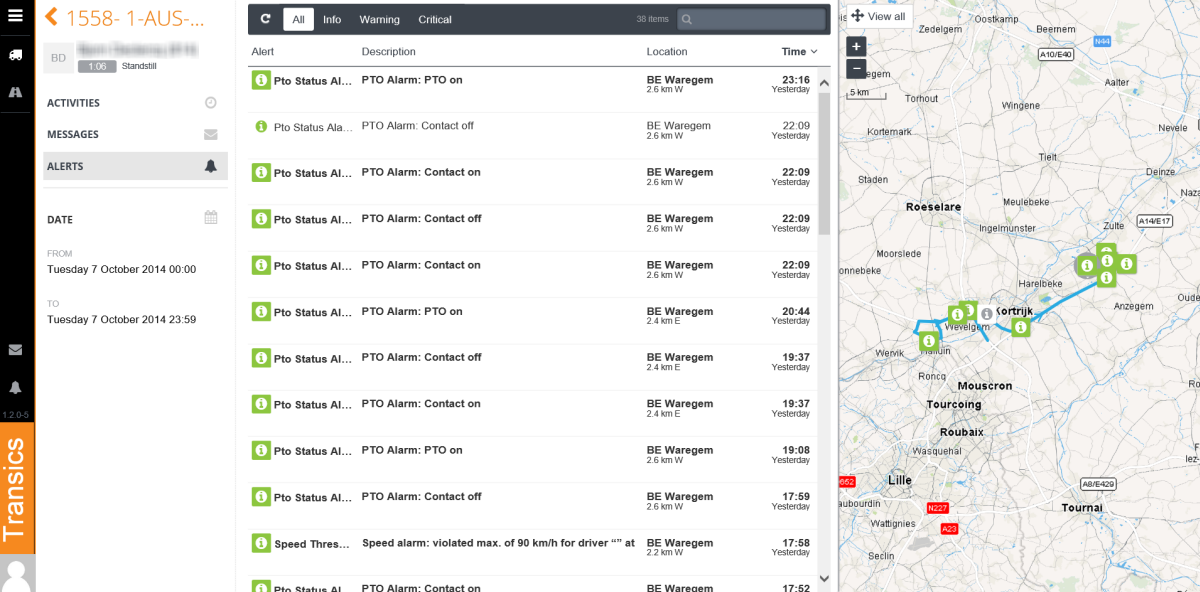Zoom out on the map

(856, 69)
